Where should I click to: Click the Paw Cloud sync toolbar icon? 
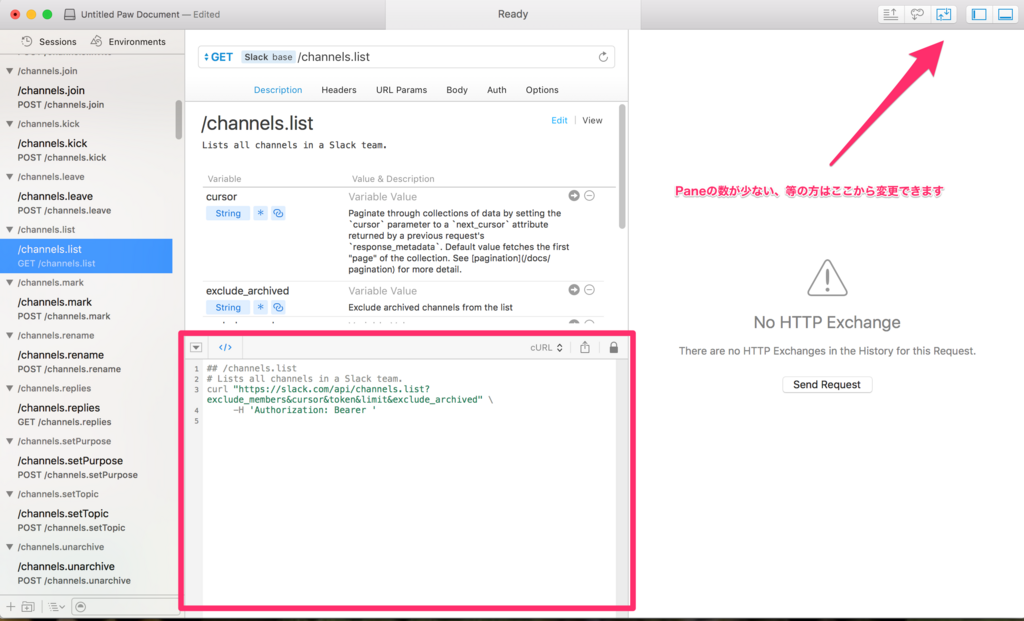(x=917, y=14)
